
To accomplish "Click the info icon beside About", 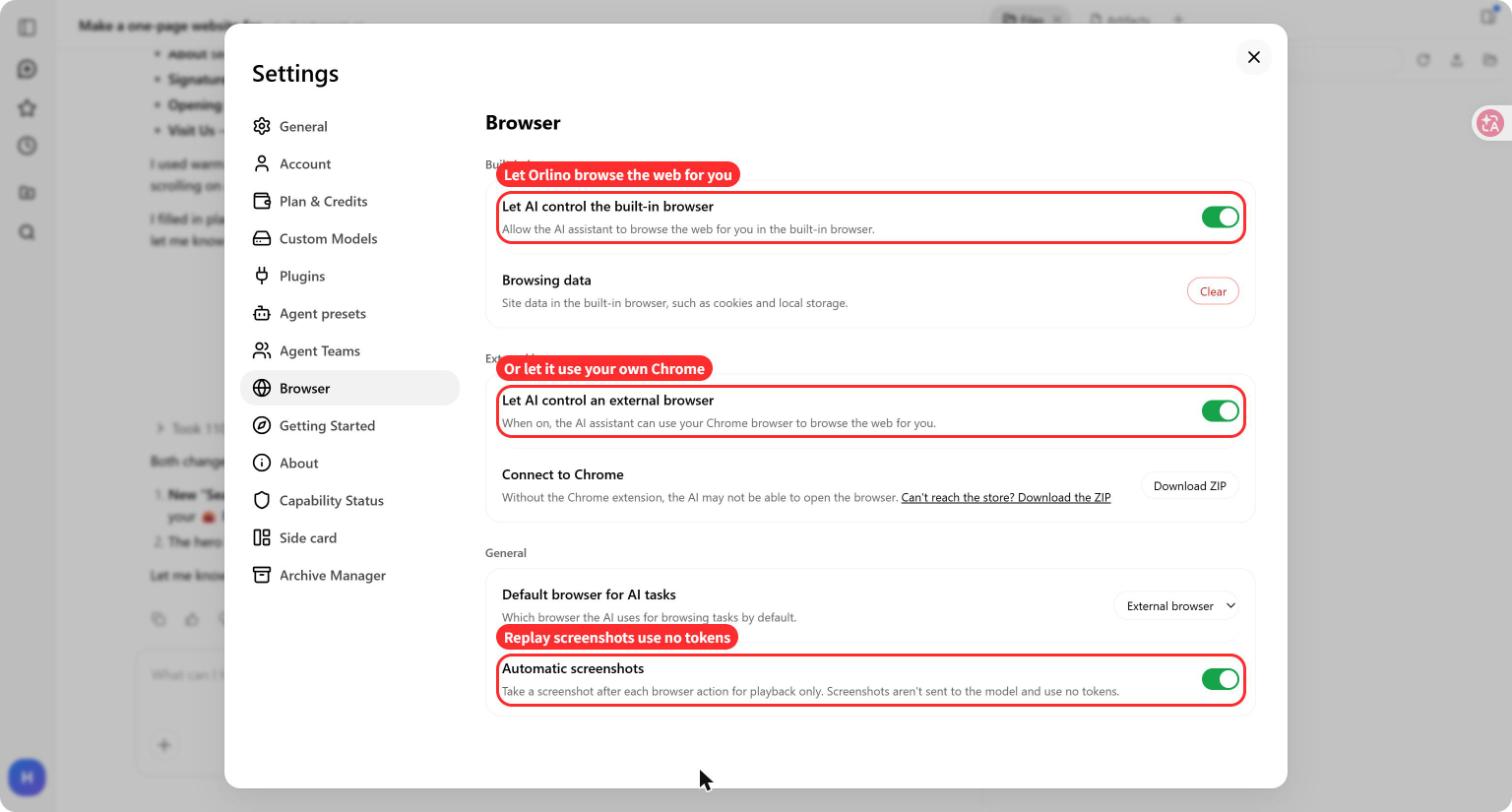I will click(x=262, y=463).
